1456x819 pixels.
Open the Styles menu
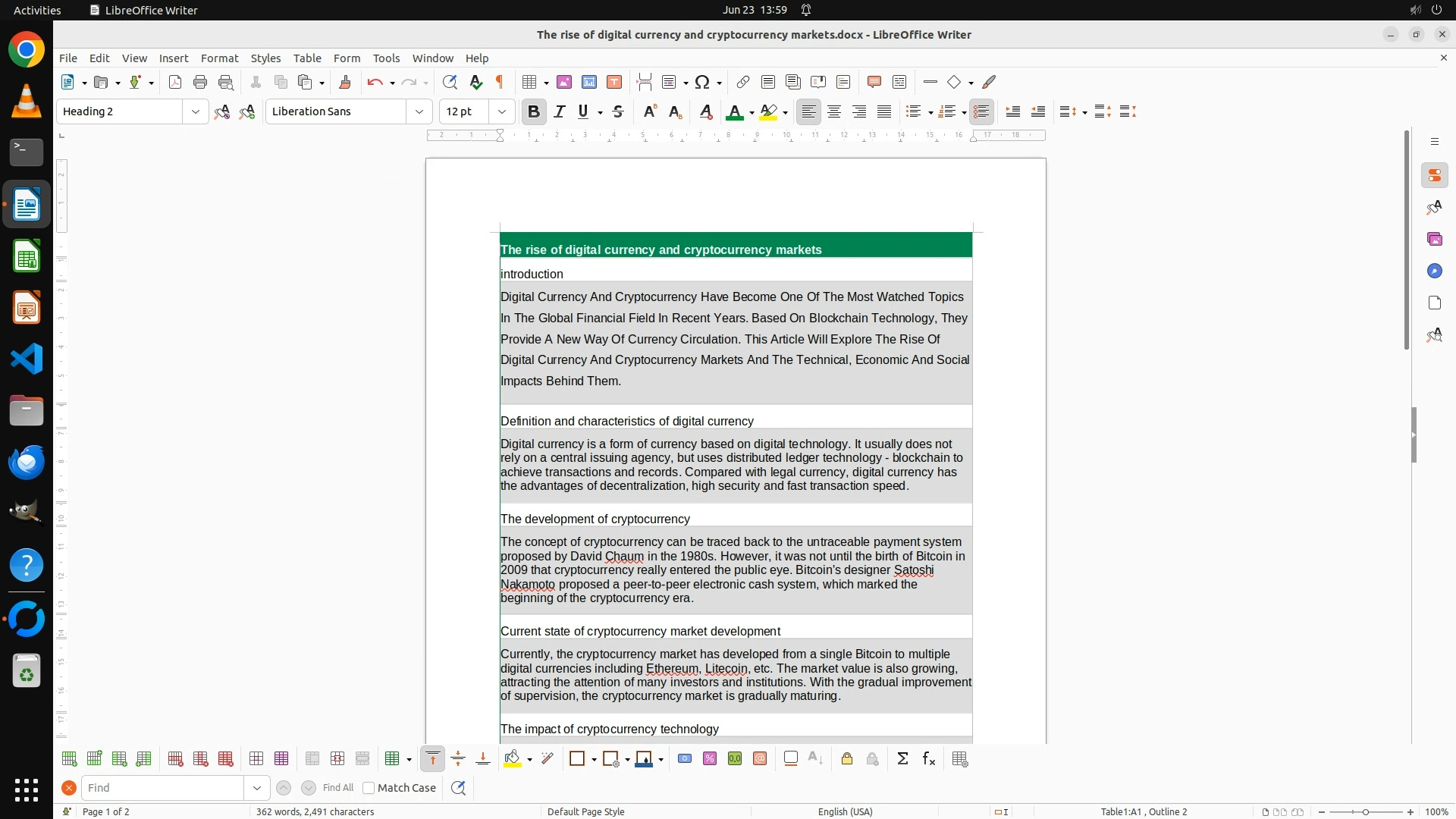pyautogui.click(x=265, y=58)
